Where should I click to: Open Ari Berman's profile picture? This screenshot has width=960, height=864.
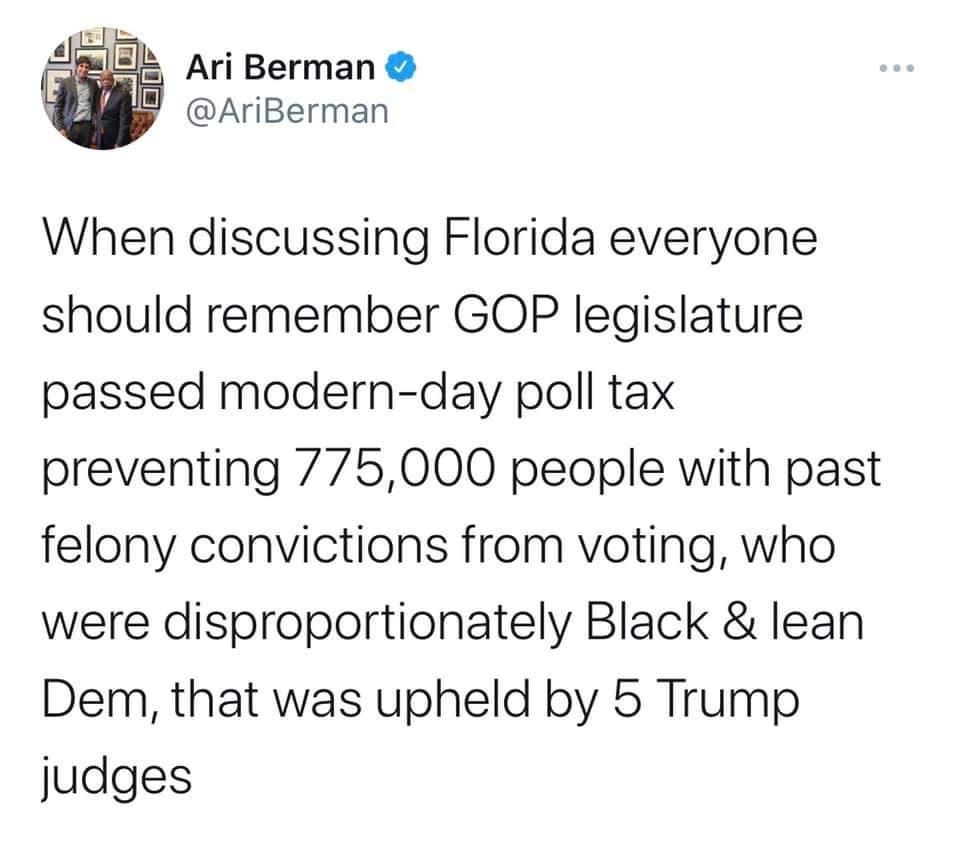102,88
